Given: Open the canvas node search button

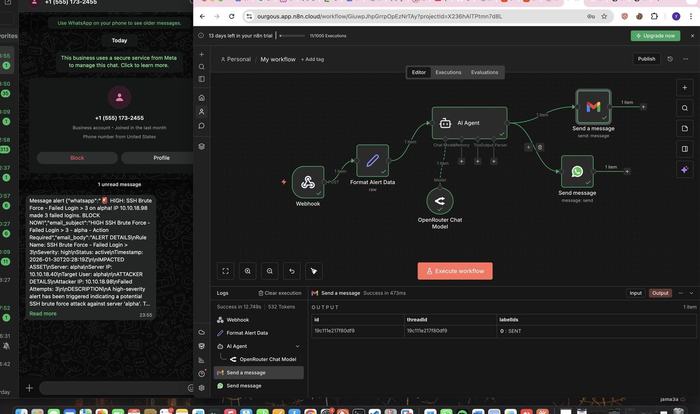Looking at the screenshot, I should coord(684,108).
